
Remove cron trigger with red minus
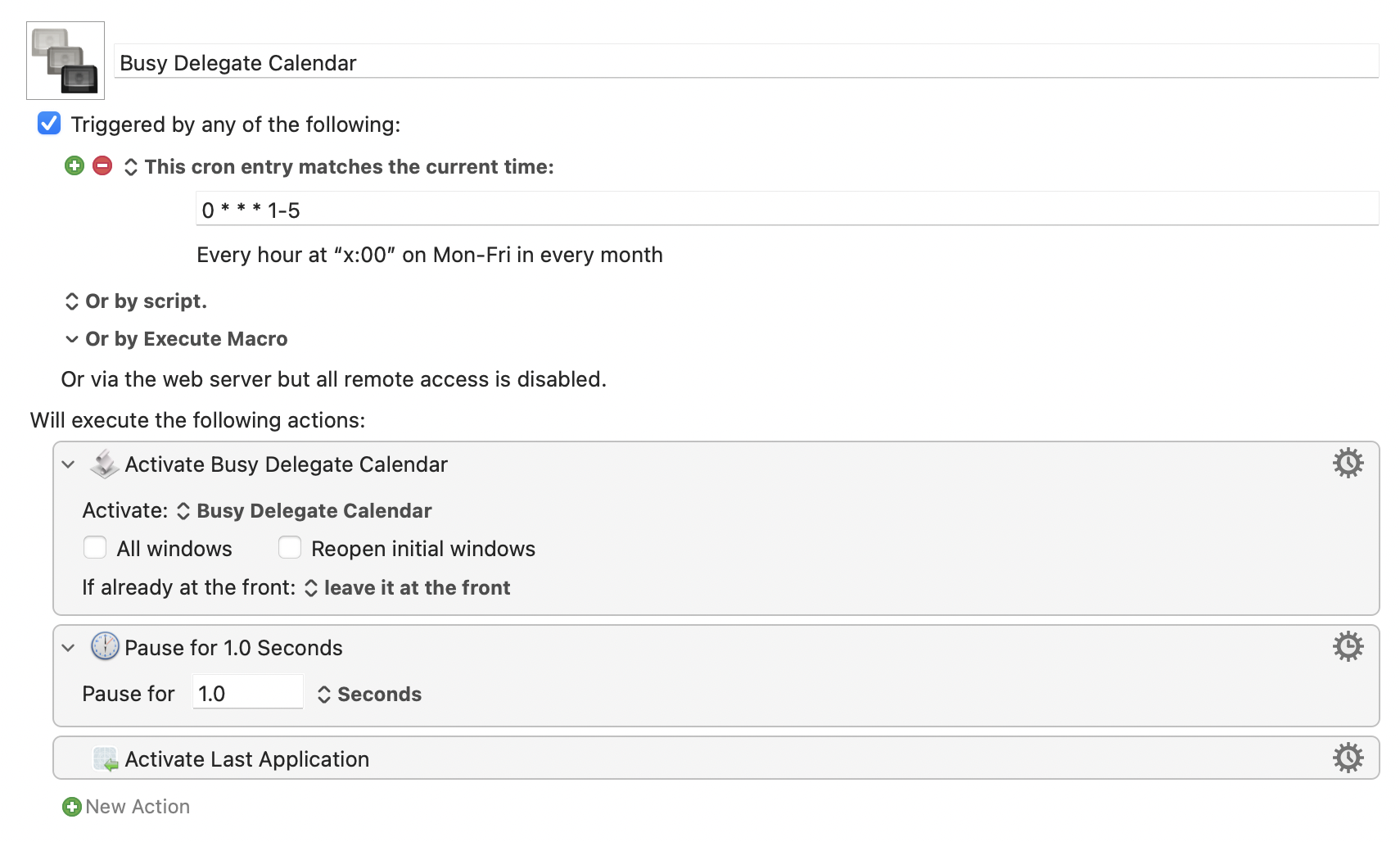pyautogui.click(x=102, y=166)
